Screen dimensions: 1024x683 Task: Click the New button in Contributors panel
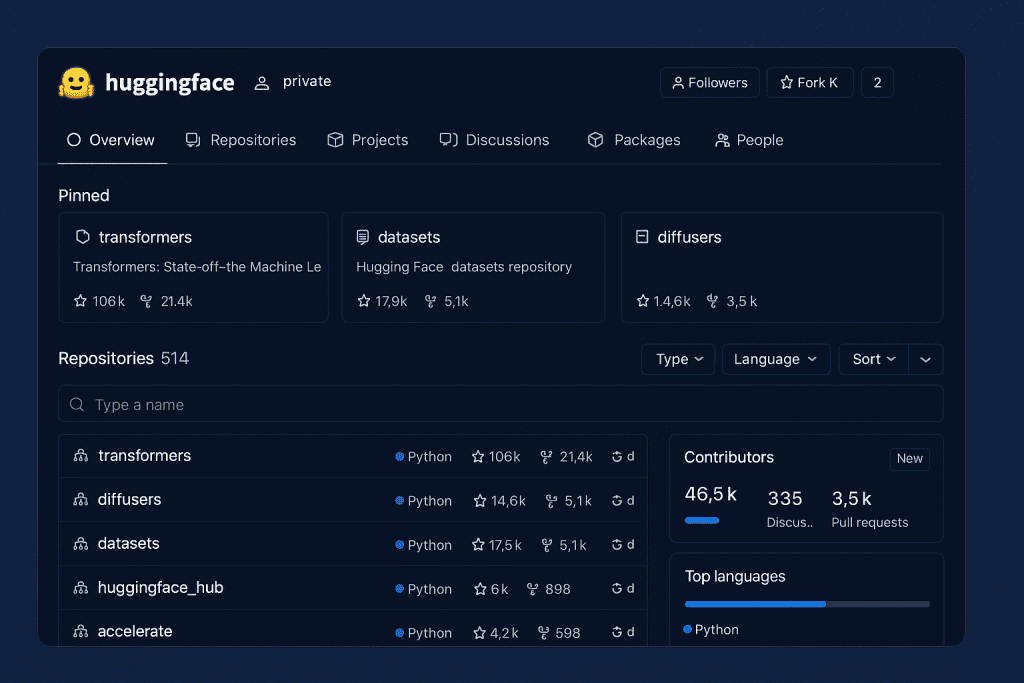point(910,459)
